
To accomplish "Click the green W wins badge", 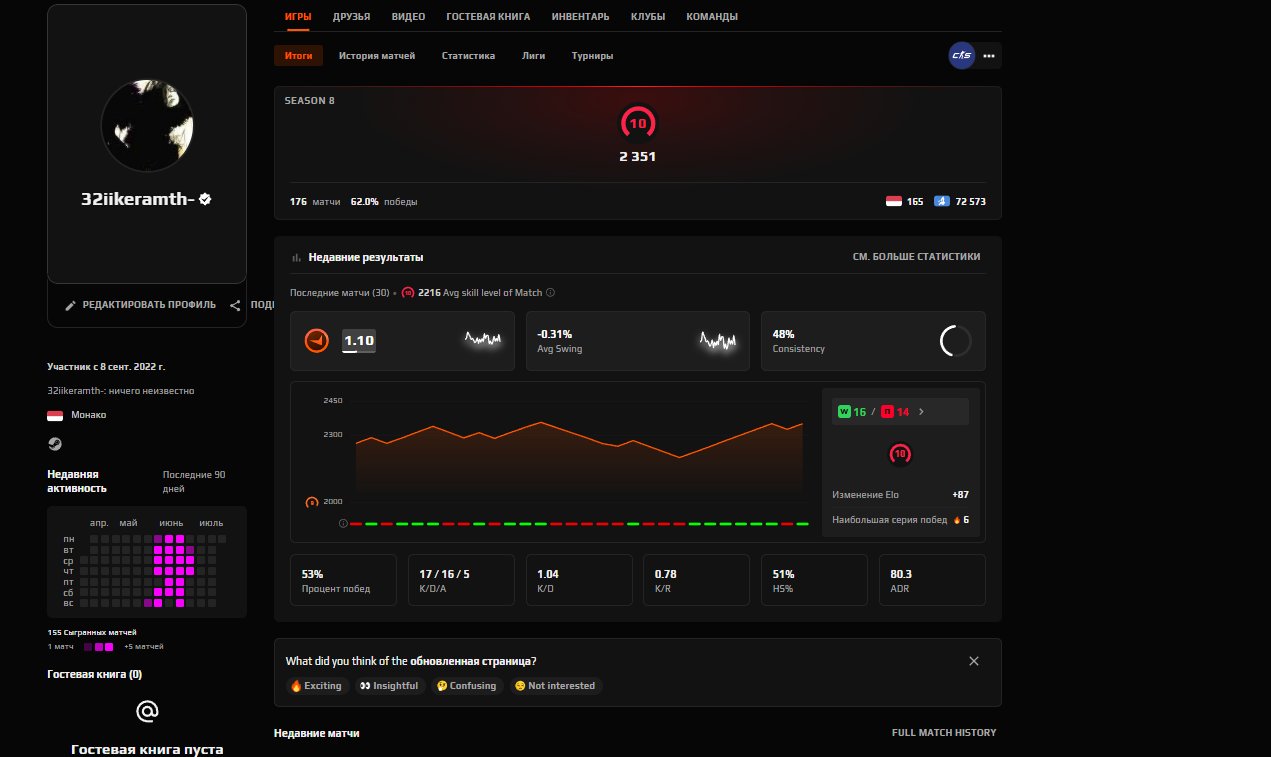I will [844, 412].
